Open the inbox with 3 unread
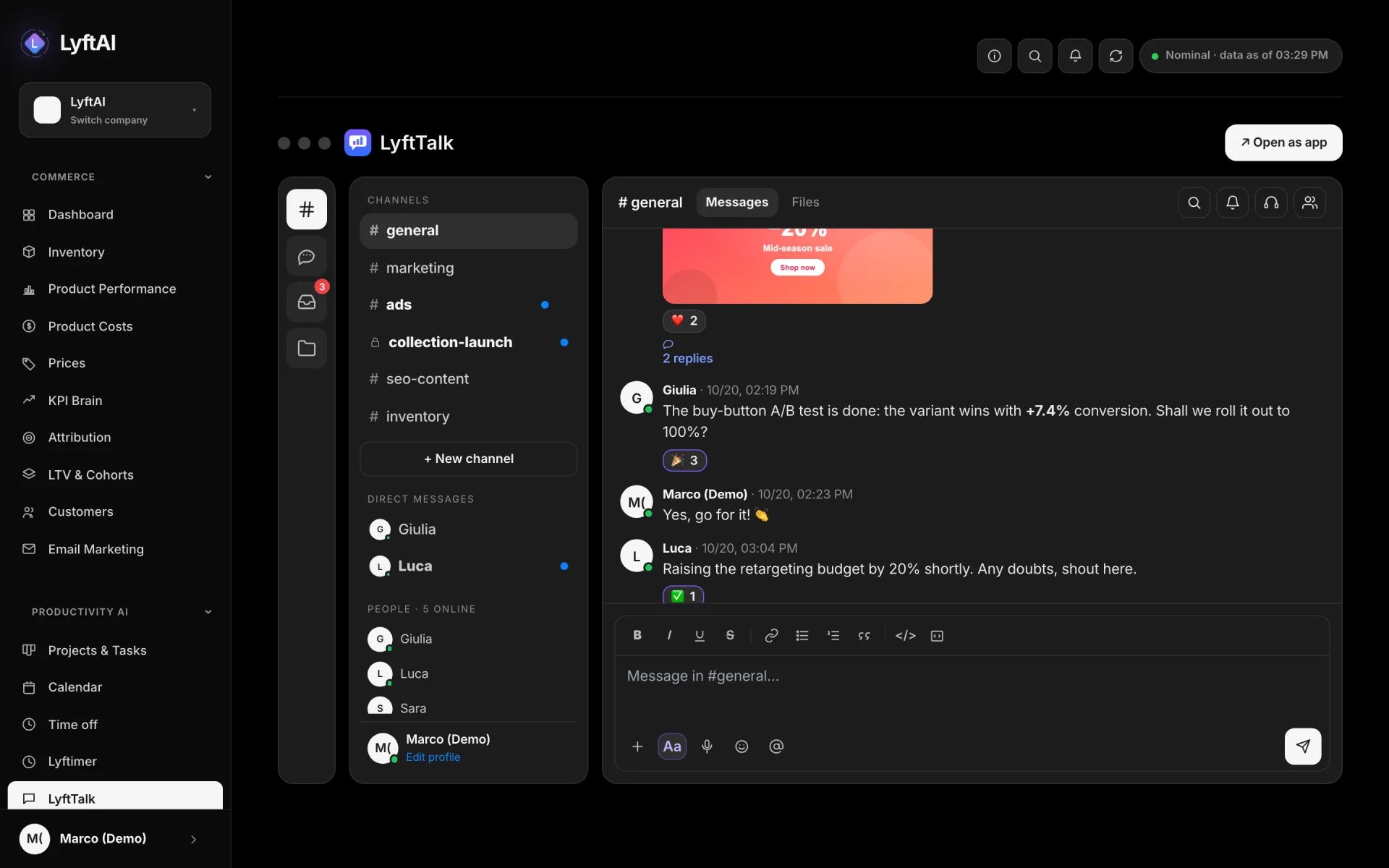The image size is (1389, 868). 307,302
